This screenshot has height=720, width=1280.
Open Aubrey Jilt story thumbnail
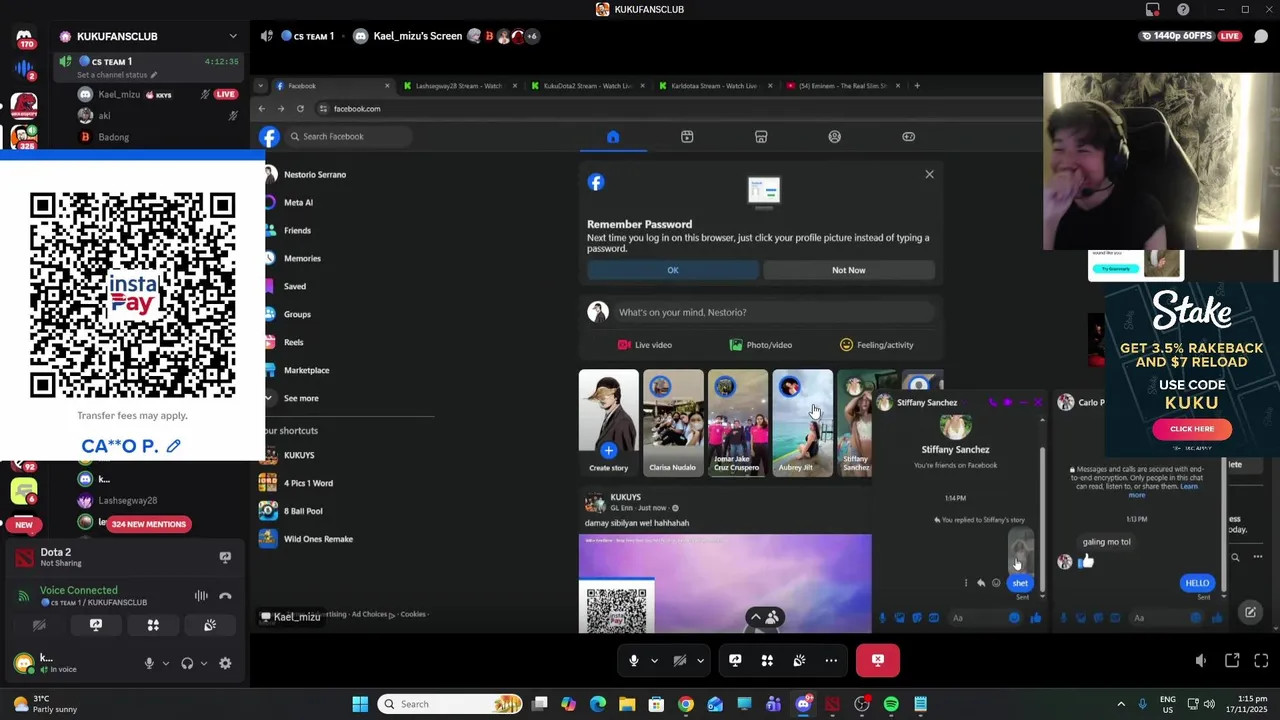click(x=803, y=423)
